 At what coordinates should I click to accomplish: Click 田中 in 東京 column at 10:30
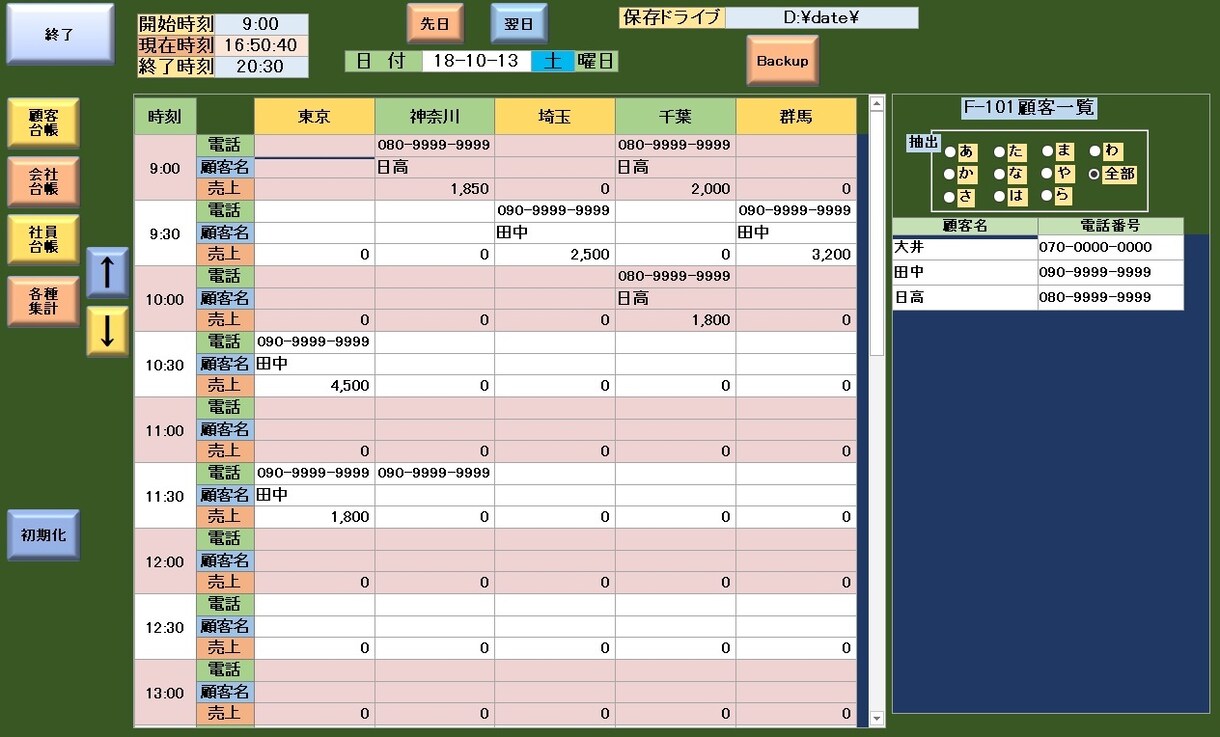(314, 364)
